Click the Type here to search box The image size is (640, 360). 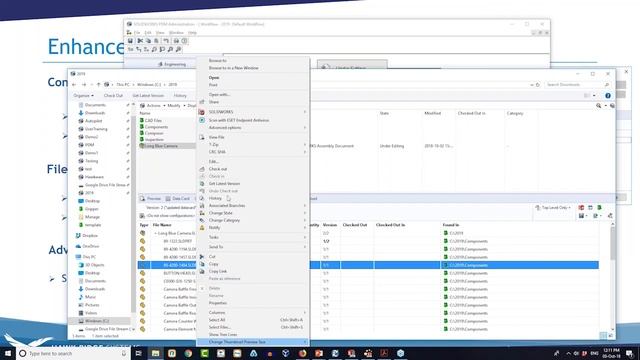tap(73, 353)
